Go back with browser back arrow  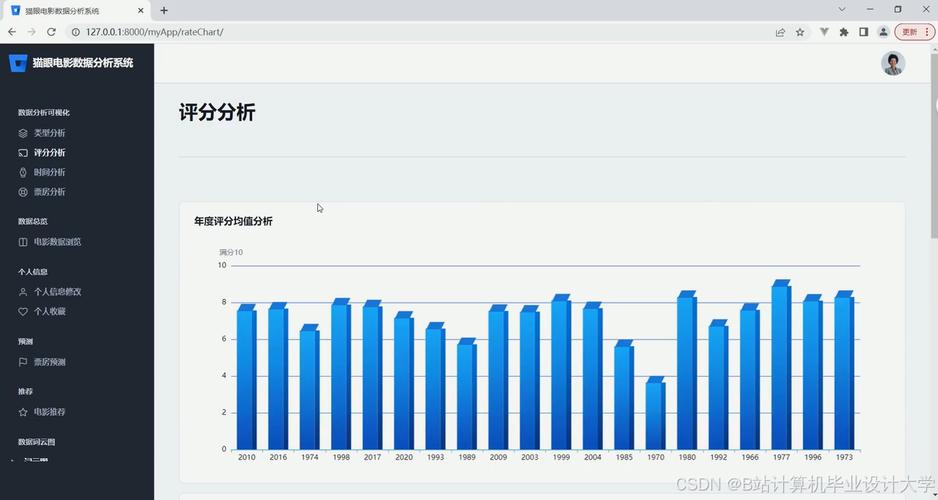pyautogui.click(x=12, y=32)
